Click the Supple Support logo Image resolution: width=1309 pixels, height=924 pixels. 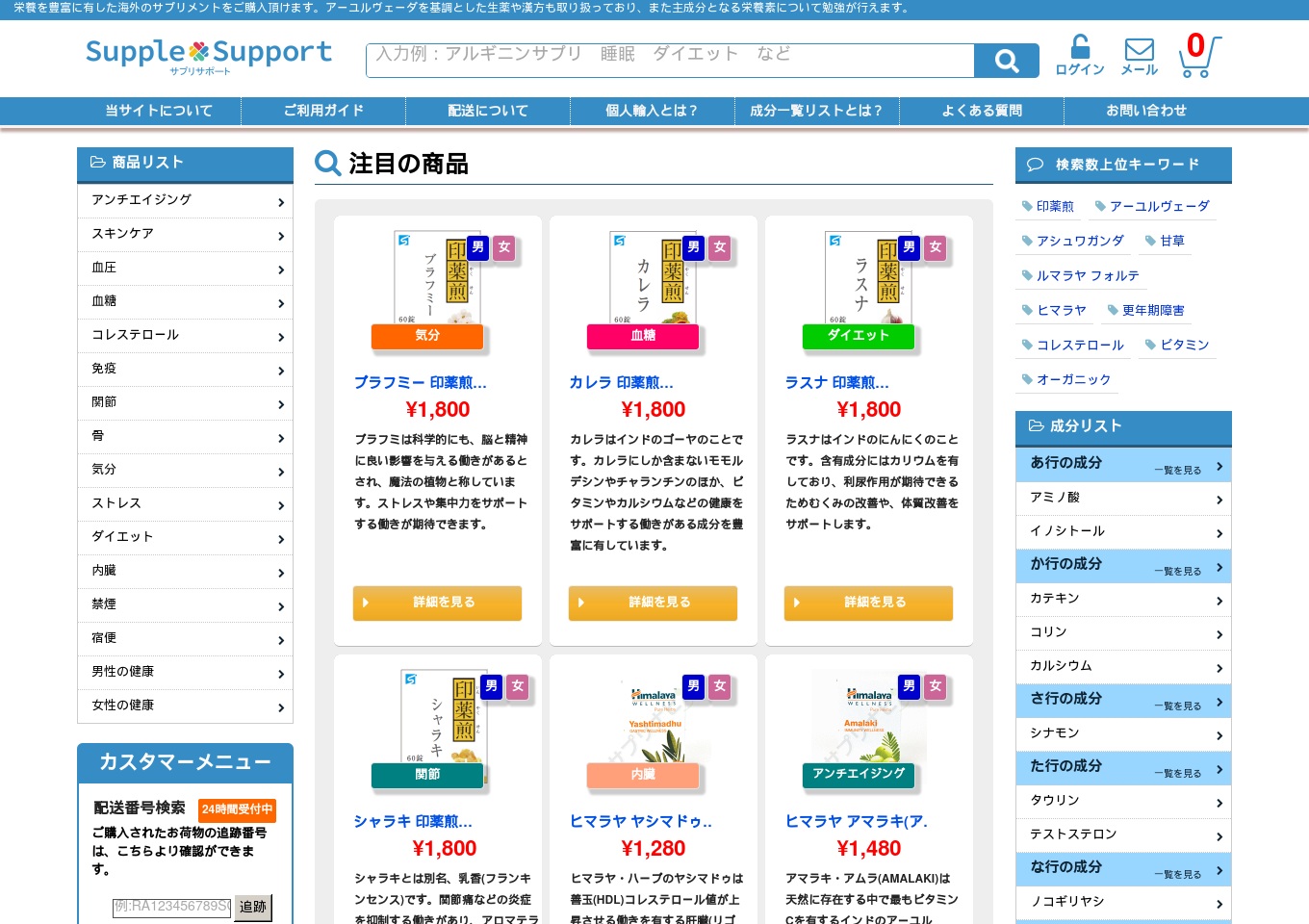coord(208,56)
